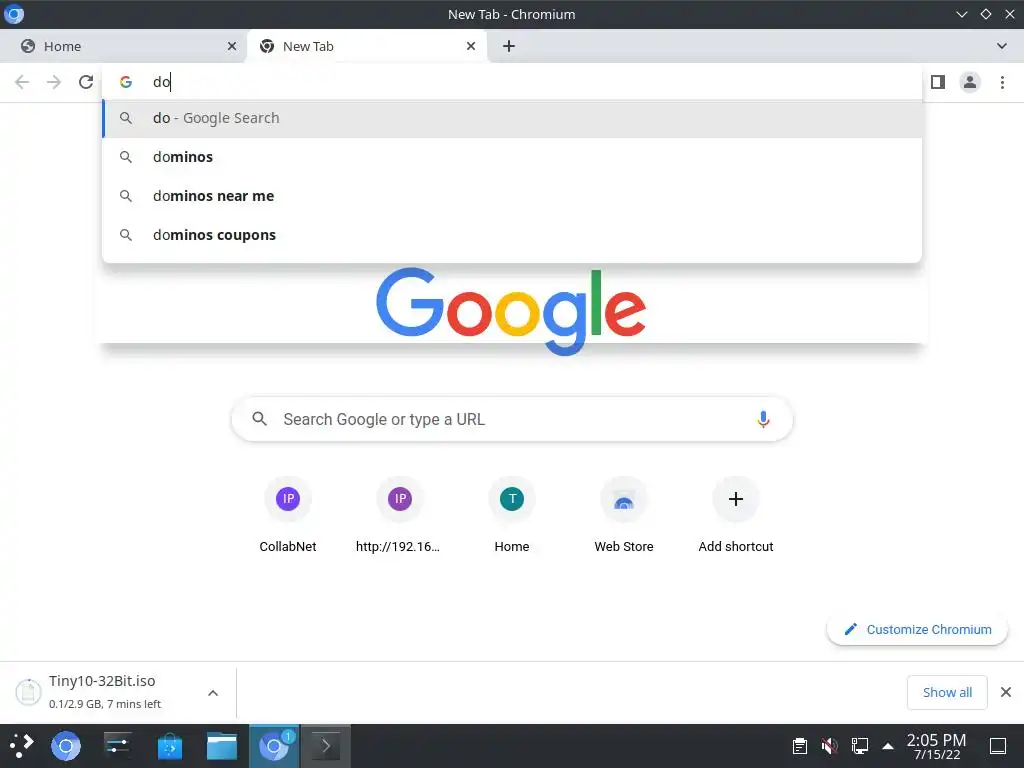Open the Home shortcut tile
The width and height of the screenshot is (1024, 768).
tap(512, 516)
